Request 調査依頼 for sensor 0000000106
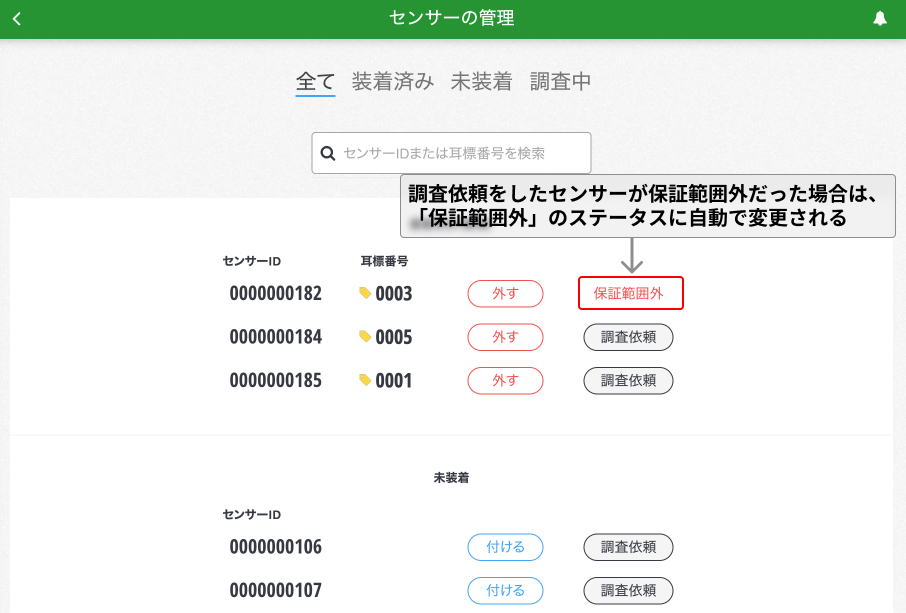This screenshot has width=906, height=613. point(628,547)
